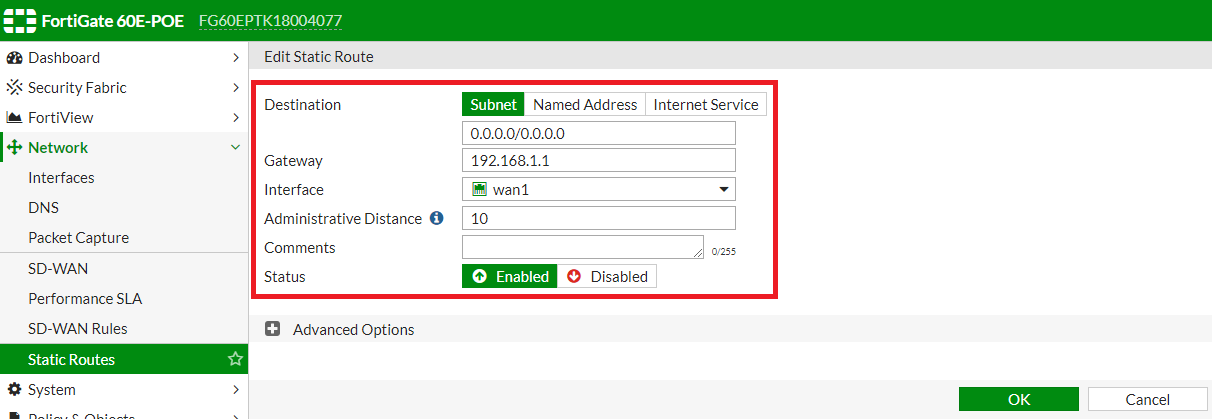This screenshot has width=1212, height=419.
Task: Click the System gear icon
Action: click(x=14, y=390)
